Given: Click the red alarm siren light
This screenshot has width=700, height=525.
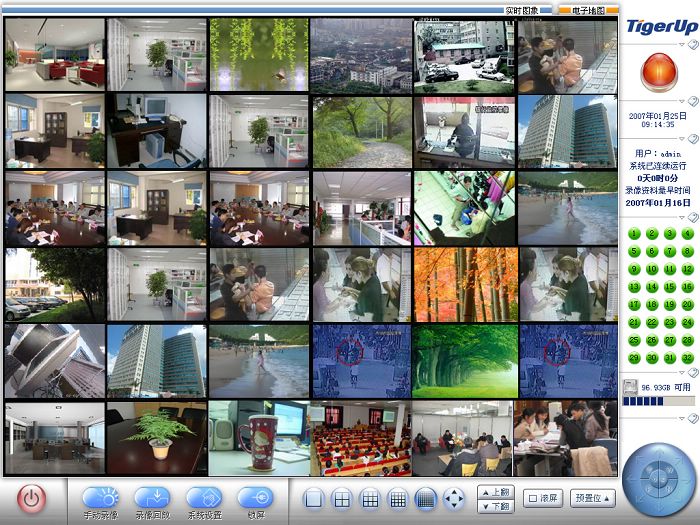Looking at the screenshot, I should (x=658, y=69).
